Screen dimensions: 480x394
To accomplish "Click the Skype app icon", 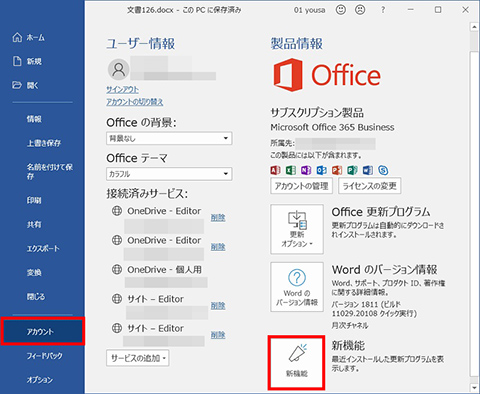I will point(383,170).
